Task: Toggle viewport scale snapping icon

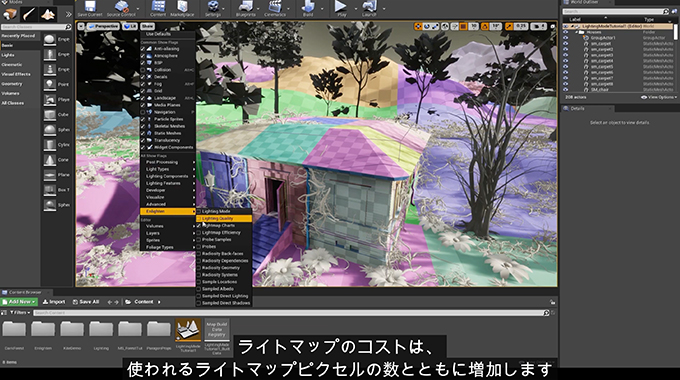Action: click(x=509, y=26)
